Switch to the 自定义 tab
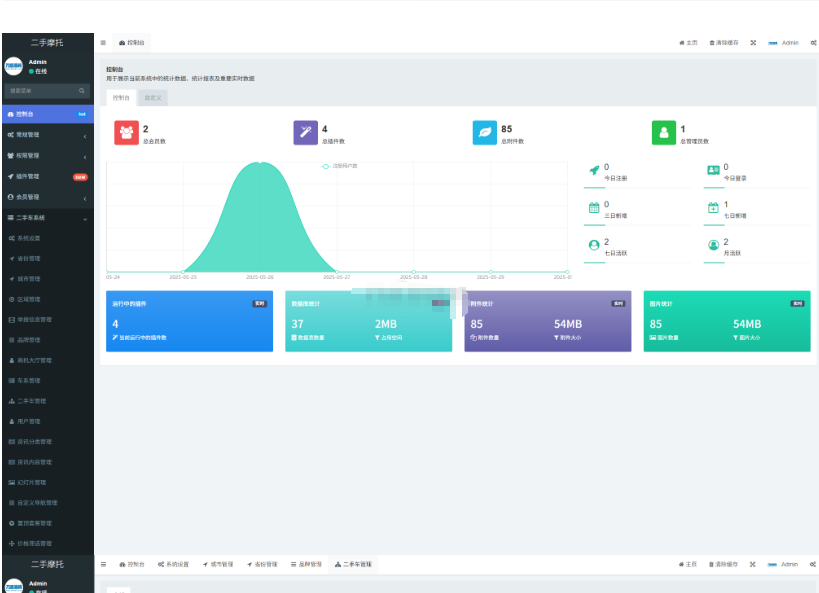This screenshot has width=819, height=593. click(153, 98)
